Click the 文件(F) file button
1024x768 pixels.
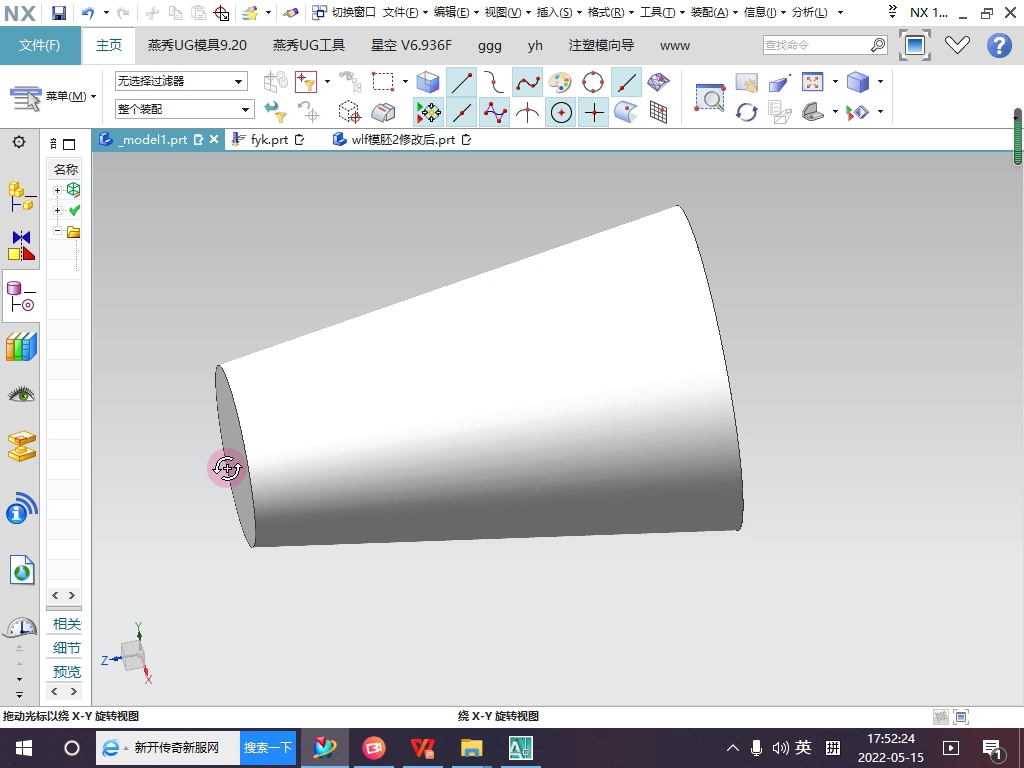pyautogui.click(x=40, y=46)
